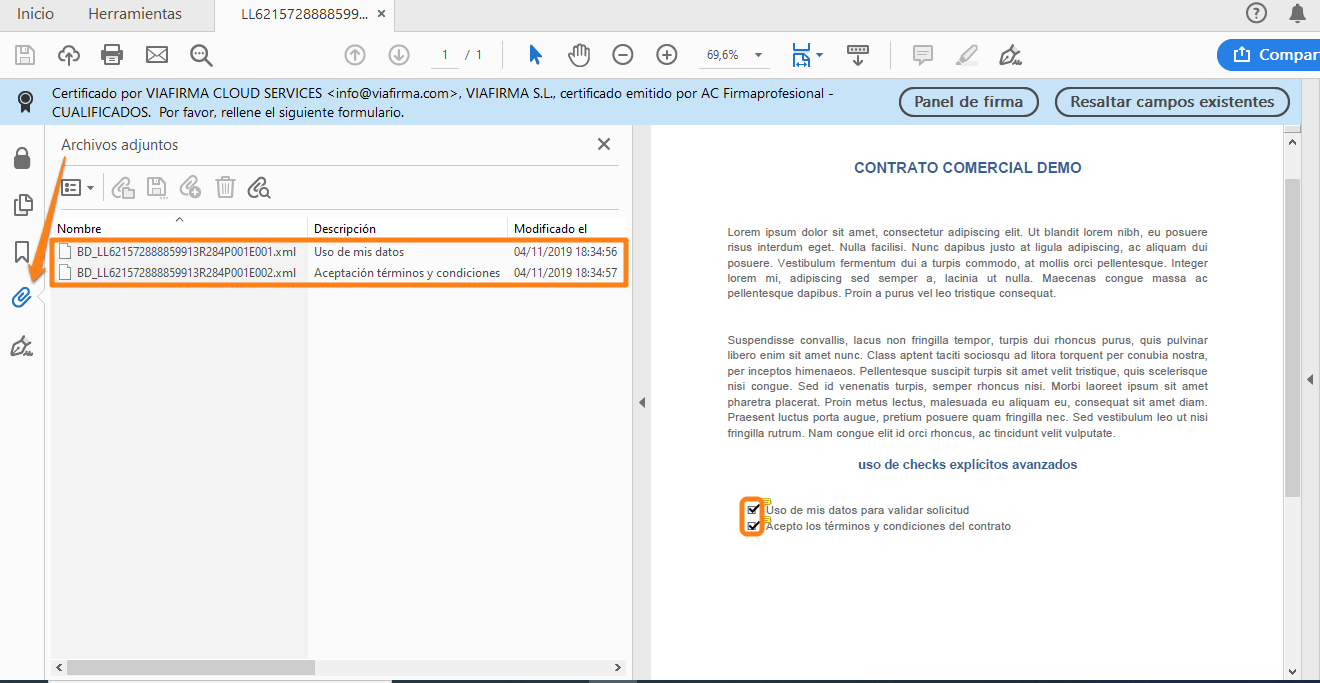Screen dimensions: 1320x683
Task: Expand the fit page options dropdown
Action: point(820,55)
